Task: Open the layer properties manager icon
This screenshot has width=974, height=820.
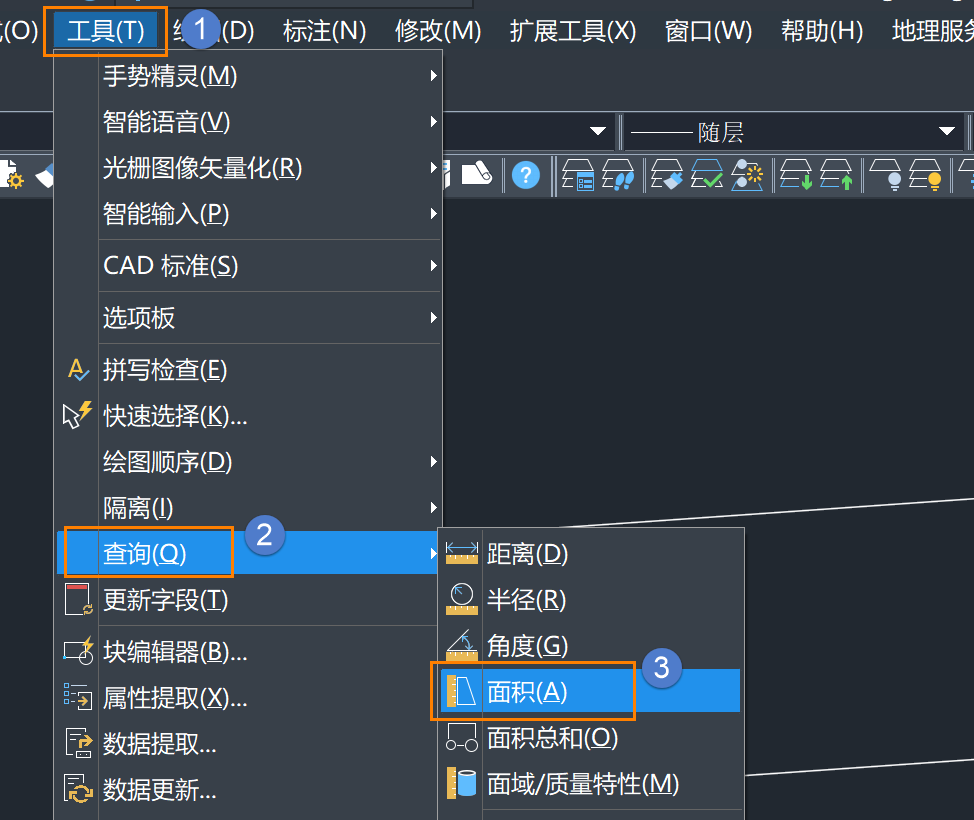Action: click(578, 175)
